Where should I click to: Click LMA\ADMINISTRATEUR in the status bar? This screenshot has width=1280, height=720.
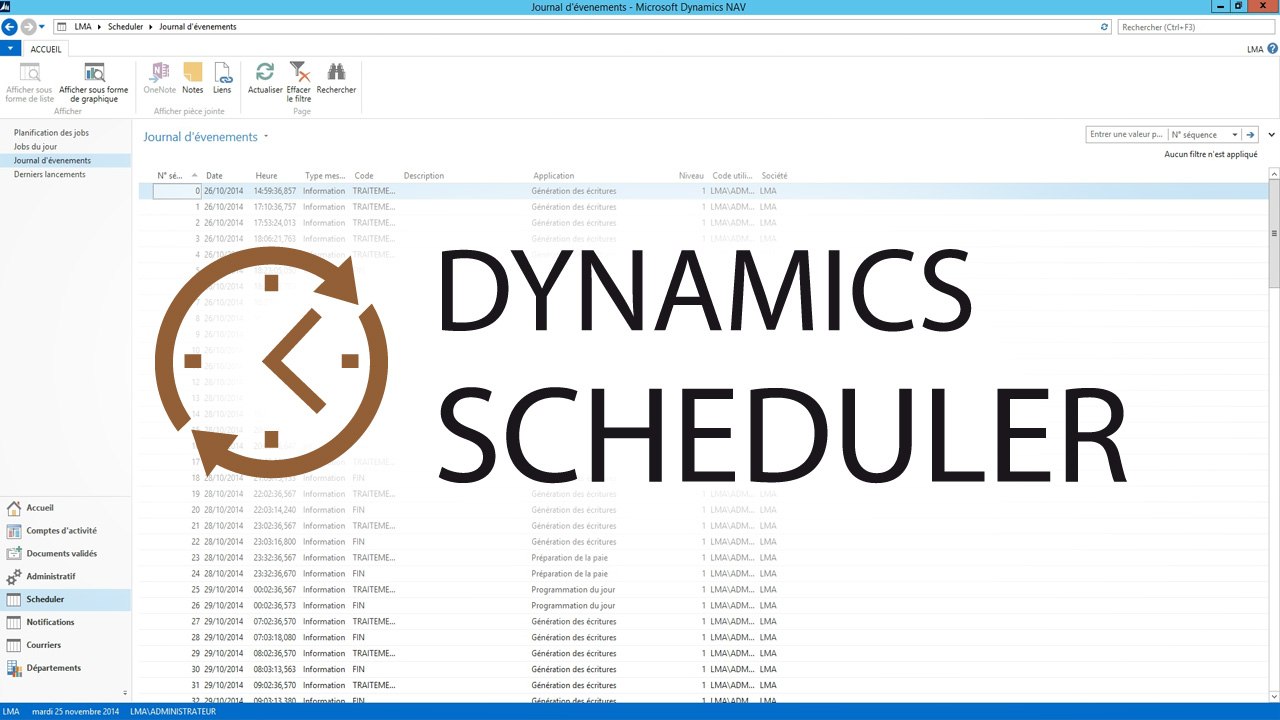pyautogui.click(x=173, y=712)
